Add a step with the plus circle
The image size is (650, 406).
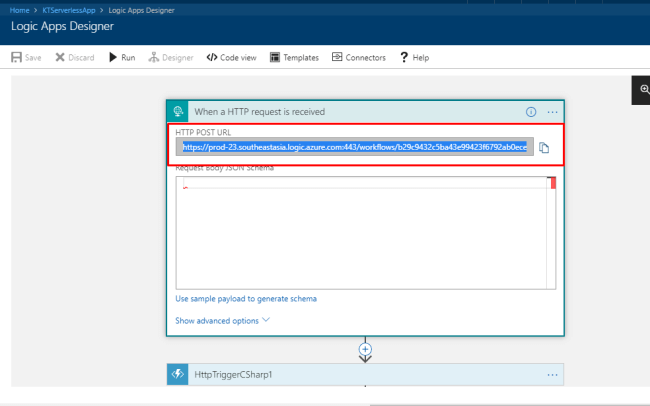tap(365, 349)
